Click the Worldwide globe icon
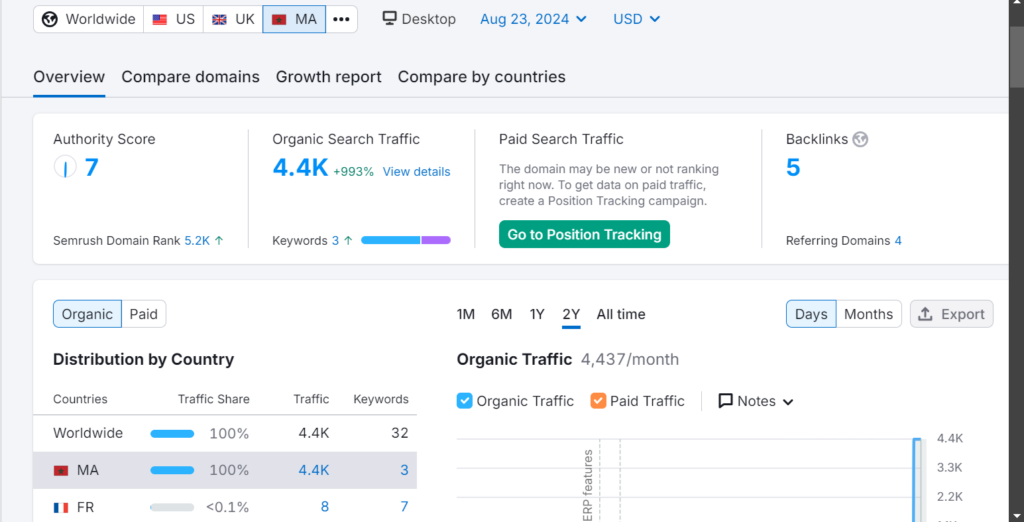1024x522 pixels. point(50,19)
